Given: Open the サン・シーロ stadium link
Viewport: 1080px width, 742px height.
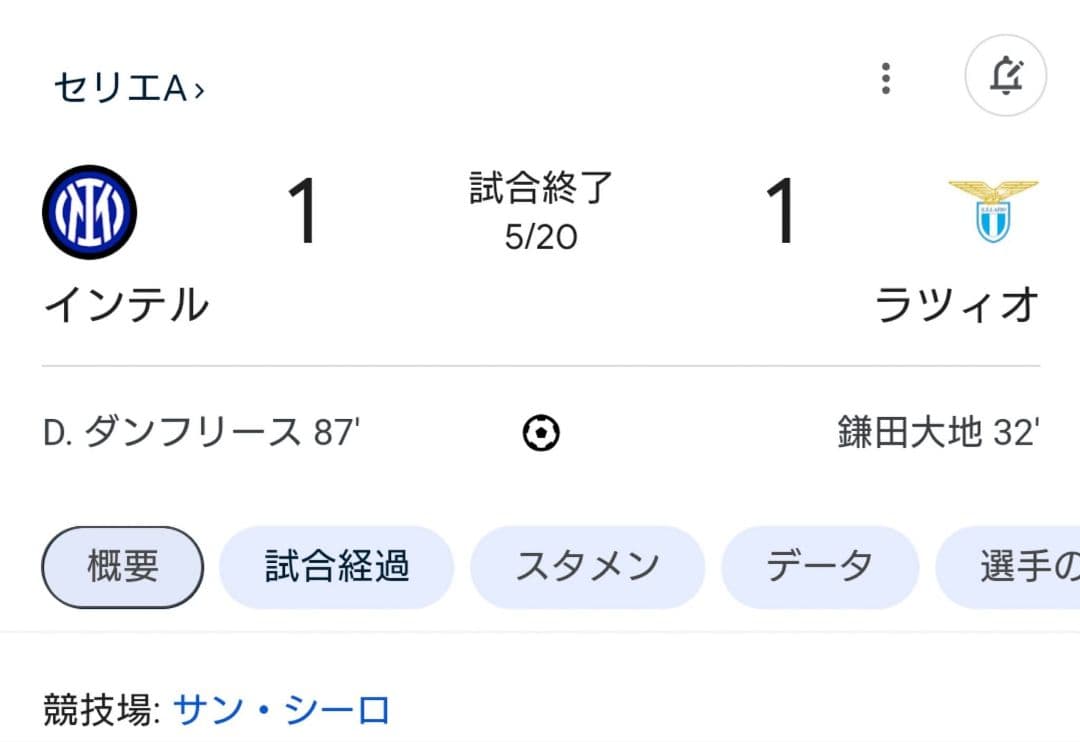Looking at the screenshot, I should pos(283,710).
